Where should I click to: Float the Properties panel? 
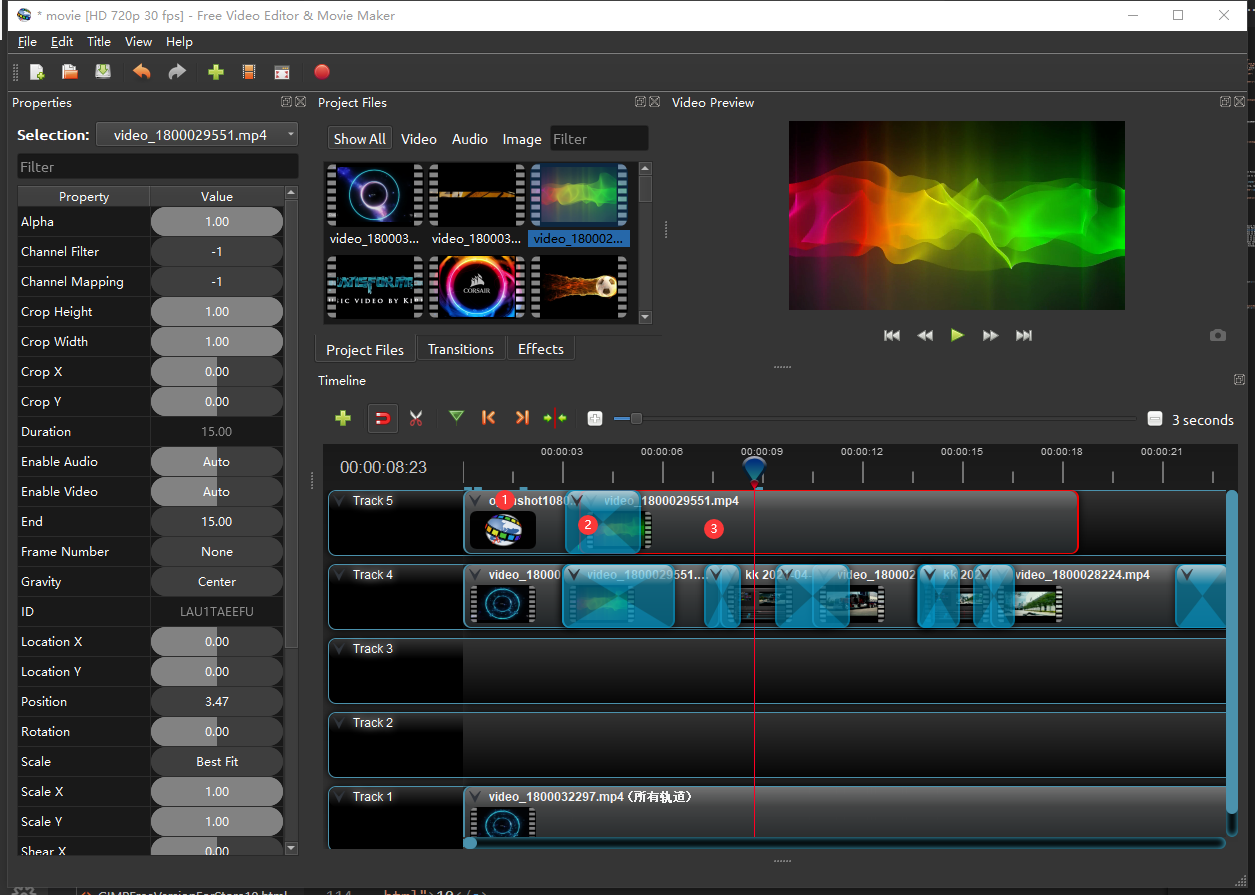click(287, 102)
